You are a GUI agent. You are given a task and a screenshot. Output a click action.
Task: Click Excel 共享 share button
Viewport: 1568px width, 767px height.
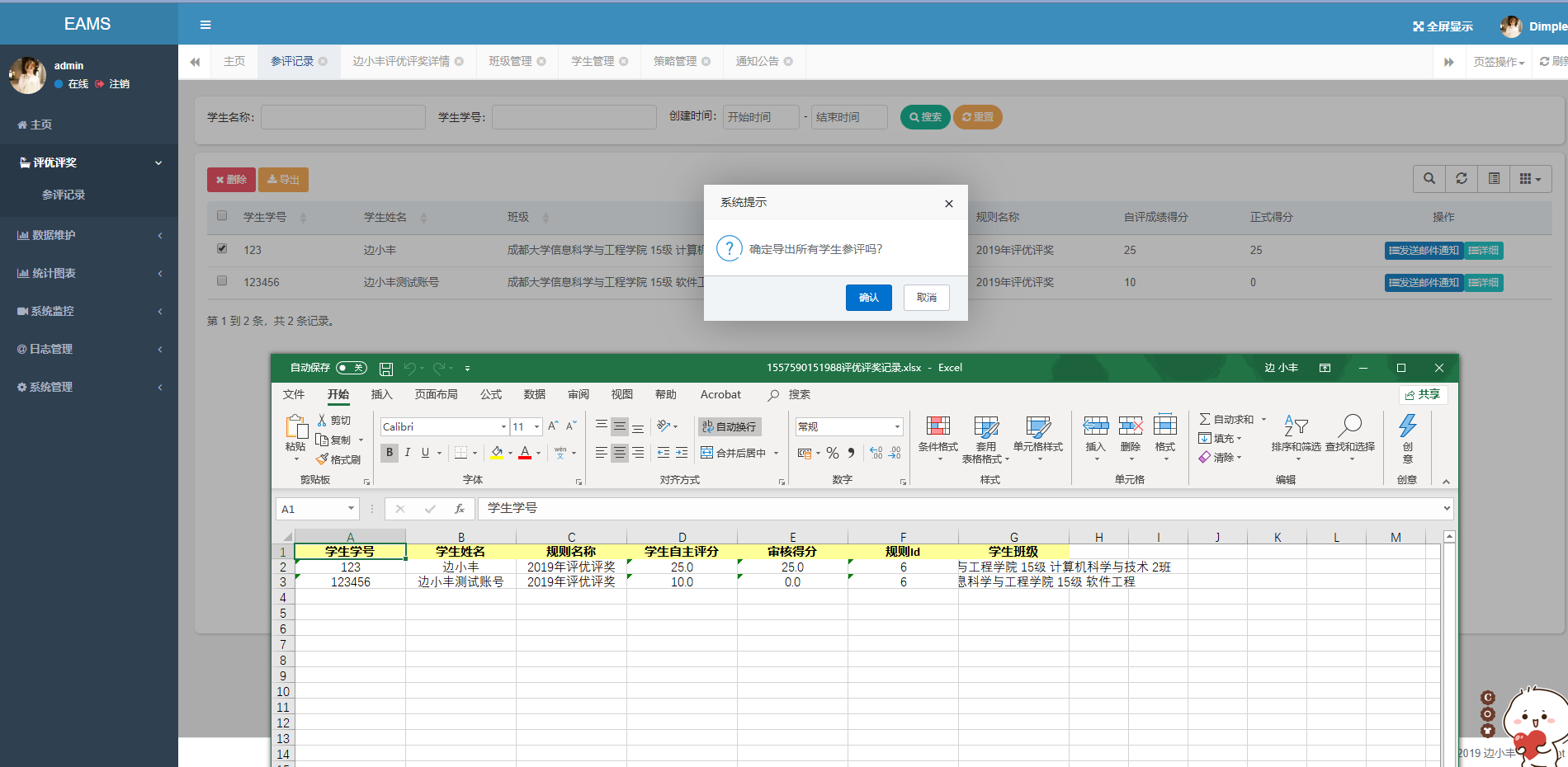[x=1423, y=395]
